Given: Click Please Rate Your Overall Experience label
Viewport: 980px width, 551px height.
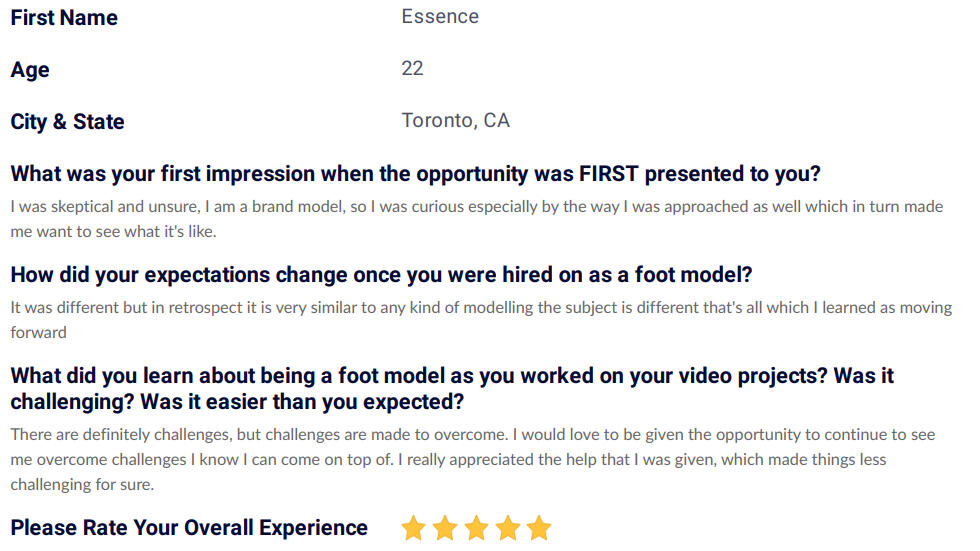Looking at the screenshot, I should coord(189,528).
